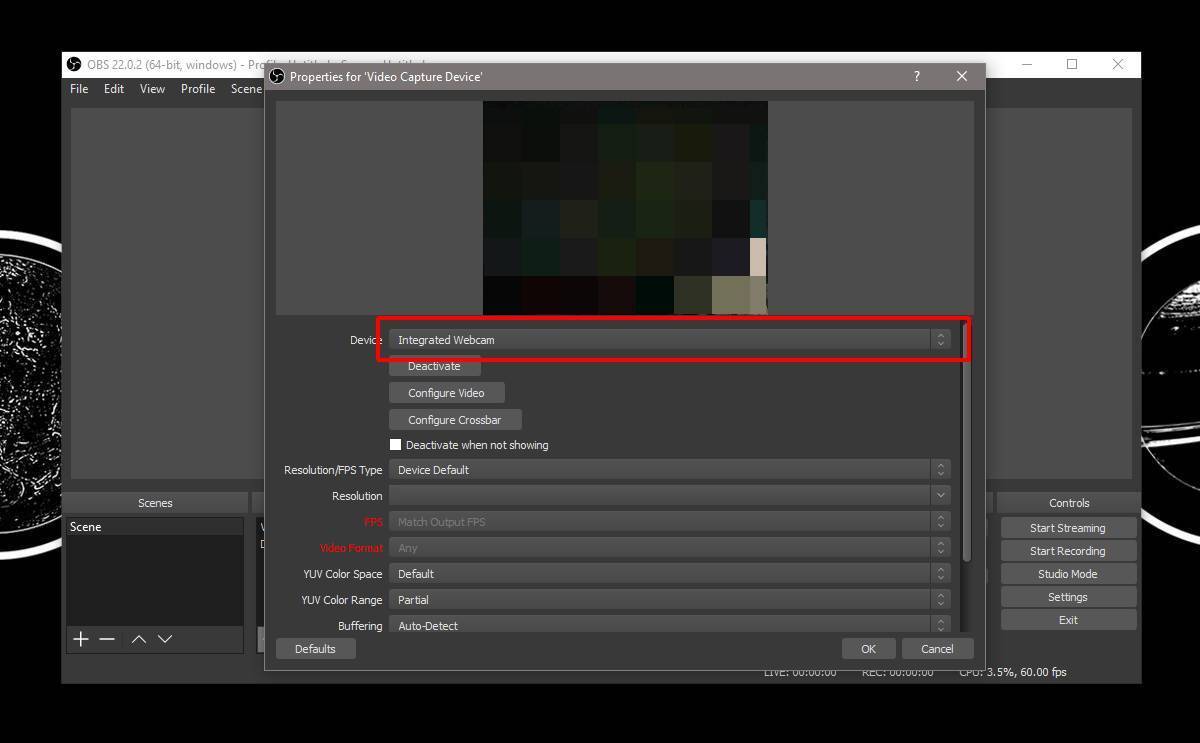Expand the YUV Color Space dropdown
1200x743 pixels.
(668, 574)
